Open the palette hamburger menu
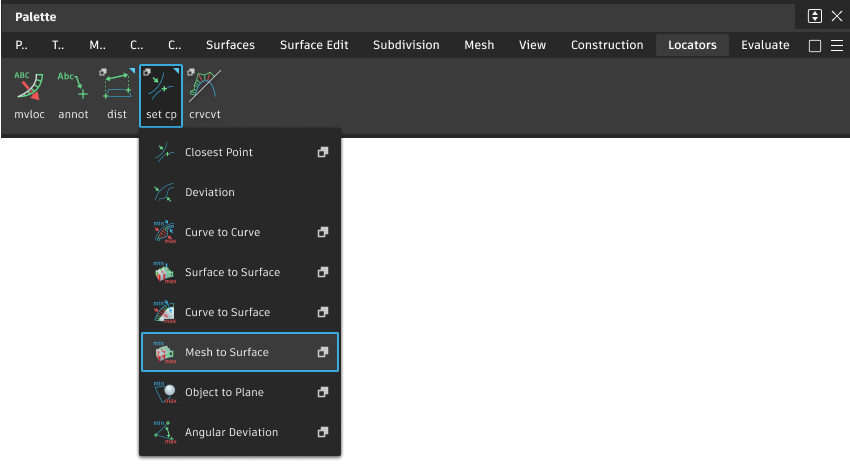The image size is (850, 470). pos(837,46)
